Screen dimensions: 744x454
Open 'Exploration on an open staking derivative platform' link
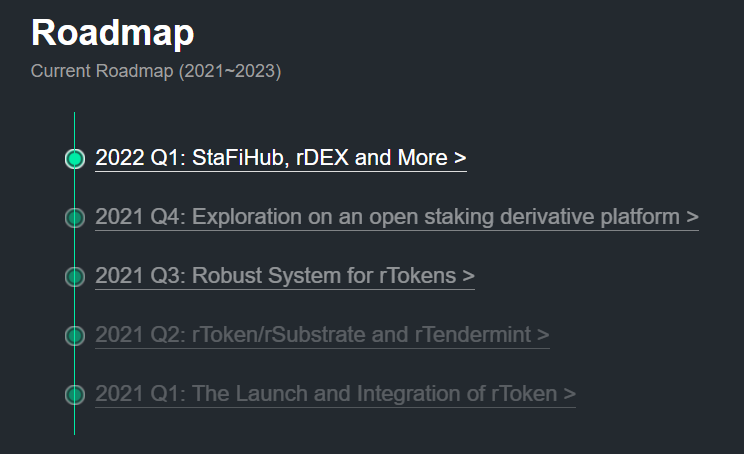(x=397, y=217)
